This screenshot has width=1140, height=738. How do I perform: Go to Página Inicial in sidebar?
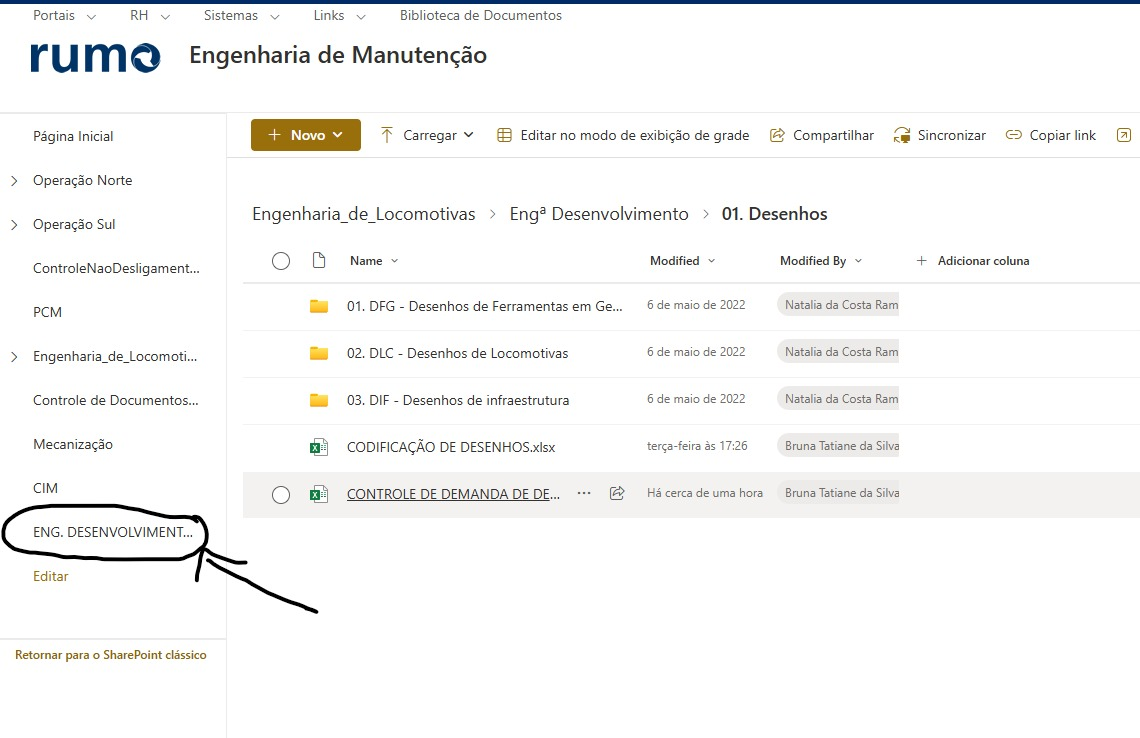pos(73,137)
